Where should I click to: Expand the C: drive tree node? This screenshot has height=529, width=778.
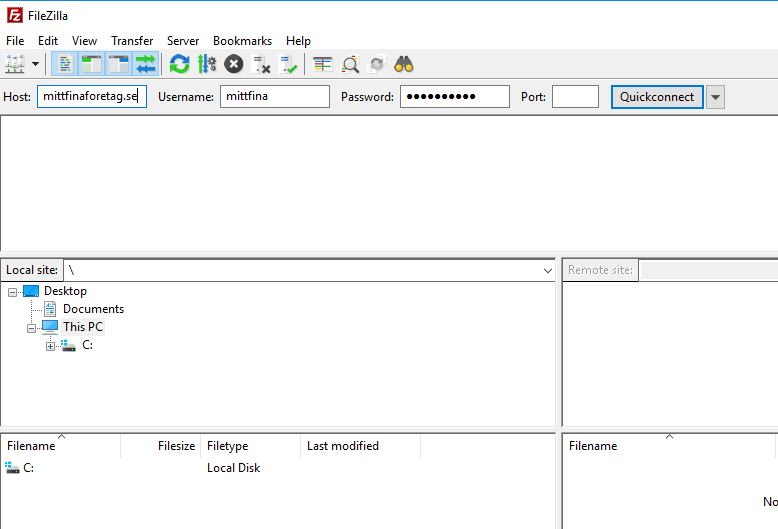point(50,346)
